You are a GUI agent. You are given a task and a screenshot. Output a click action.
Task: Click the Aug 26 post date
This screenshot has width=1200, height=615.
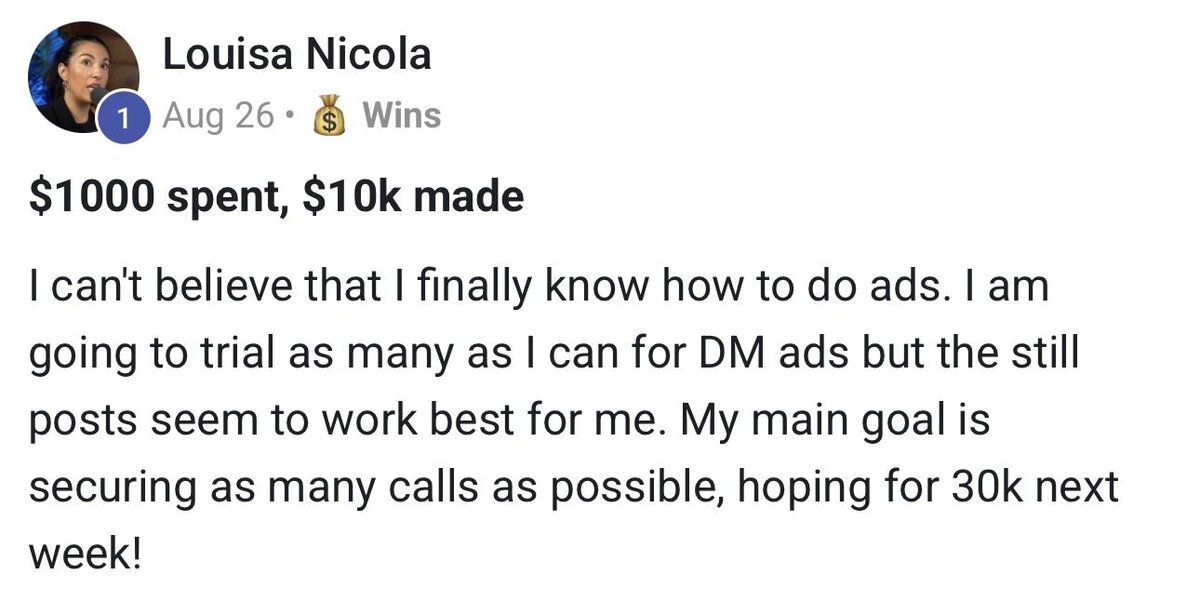219,117
